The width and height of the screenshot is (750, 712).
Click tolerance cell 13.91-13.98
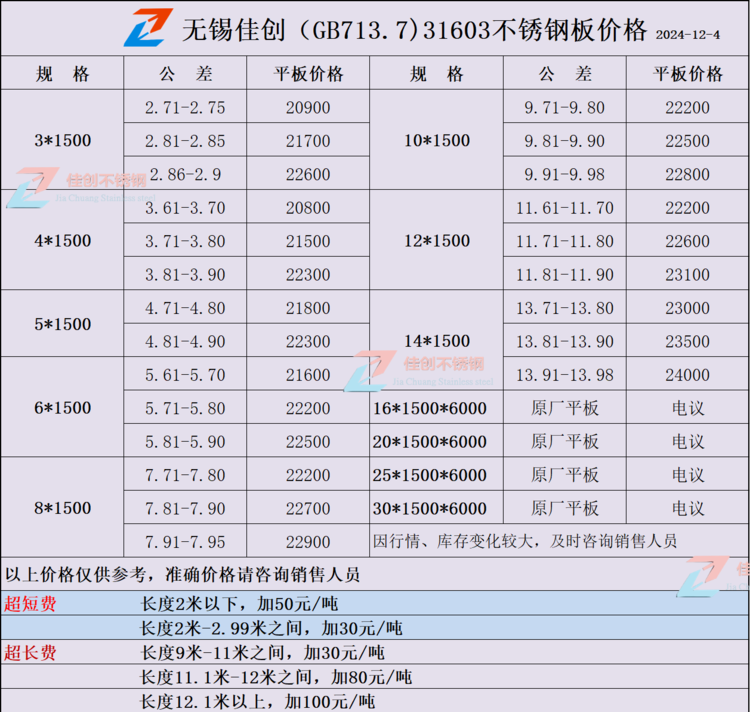(564, 374)
